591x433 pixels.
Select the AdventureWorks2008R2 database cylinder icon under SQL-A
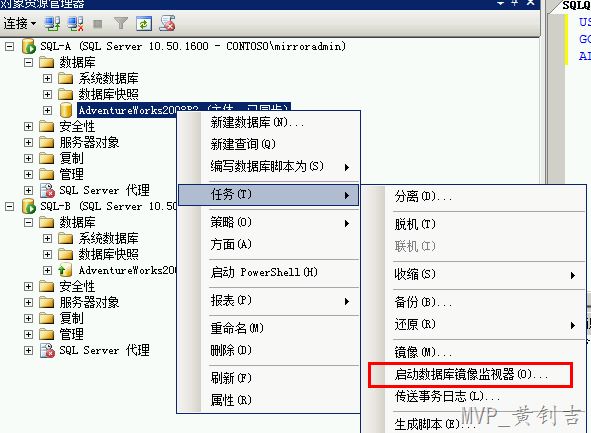(66, 110)
